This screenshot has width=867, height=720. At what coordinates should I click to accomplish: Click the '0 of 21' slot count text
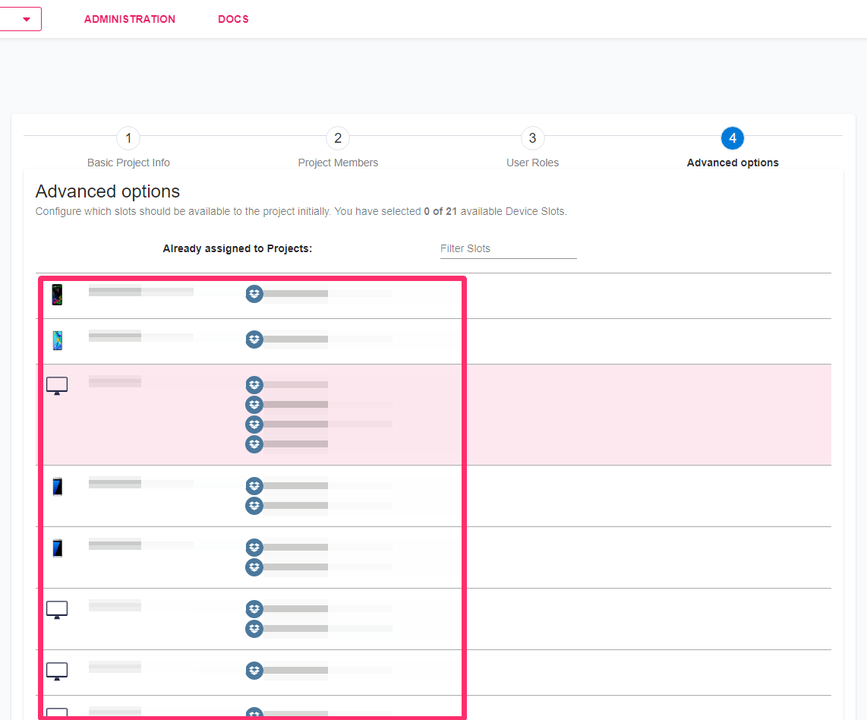[440, 211]
